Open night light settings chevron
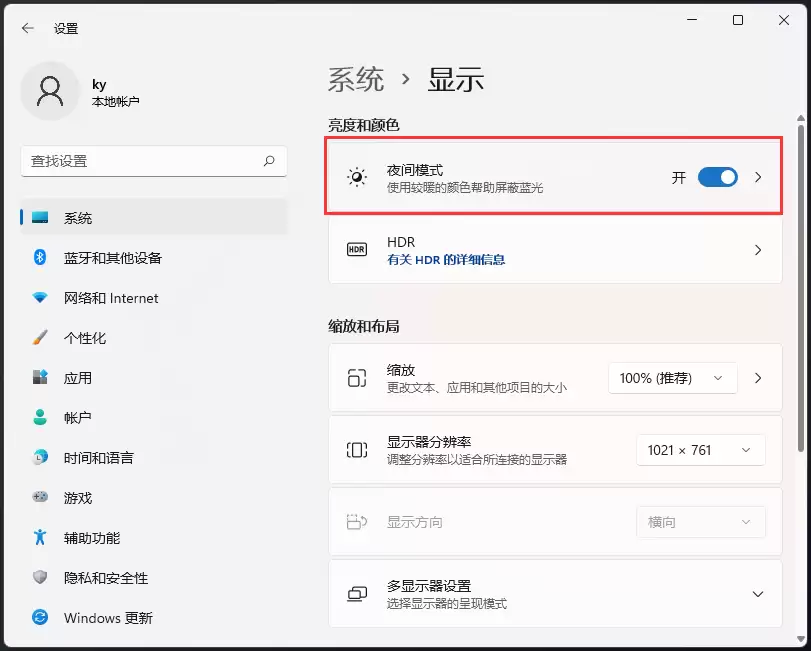 (x=758, y=177)
